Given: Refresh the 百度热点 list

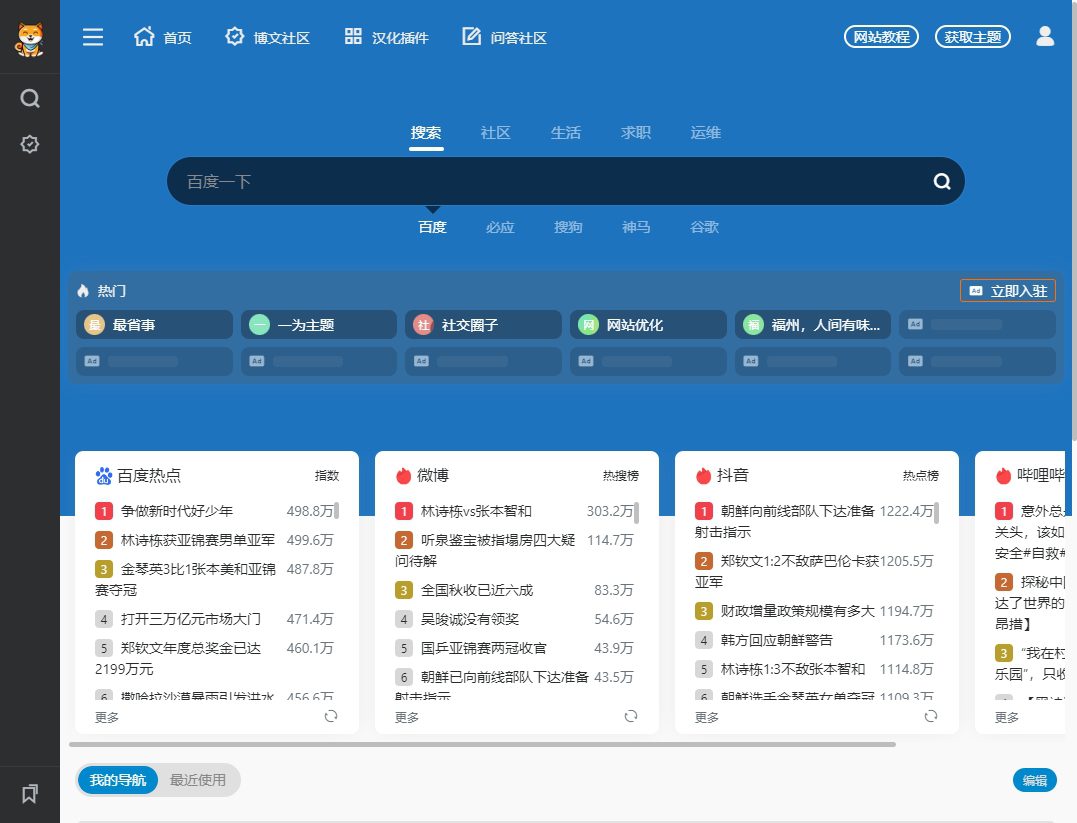Looking at the screenshot, I should (331, 716).
